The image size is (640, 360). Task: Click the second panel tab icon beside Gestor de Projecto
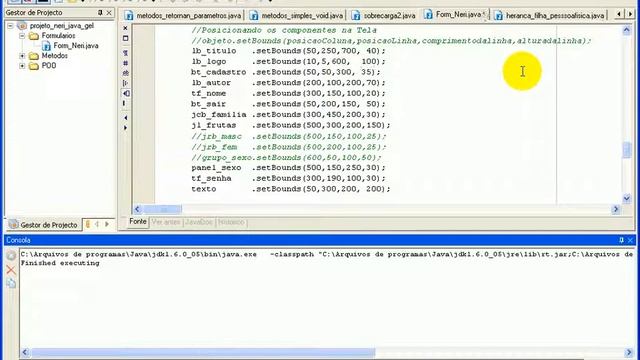tap(87, 224)
